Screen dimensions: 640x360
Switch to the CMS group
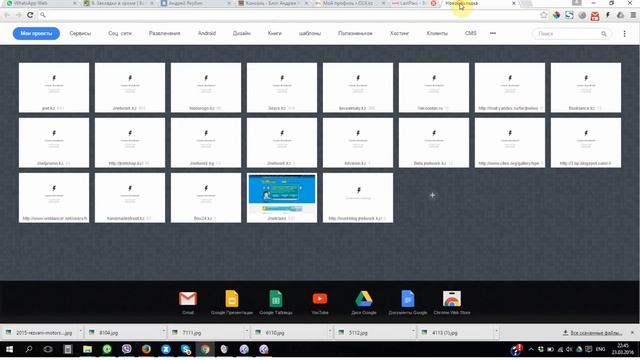471,33
